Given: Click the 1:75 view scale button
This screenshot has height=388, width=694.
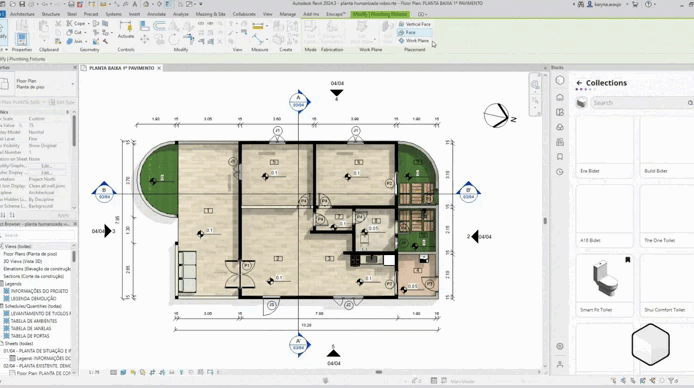Looking at the screenshot, I should (94, 373).
